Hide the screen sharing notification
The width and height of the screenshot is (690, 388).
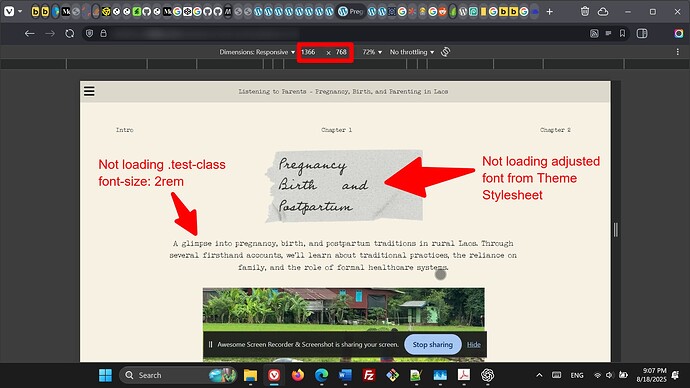[x=473, y=344]
